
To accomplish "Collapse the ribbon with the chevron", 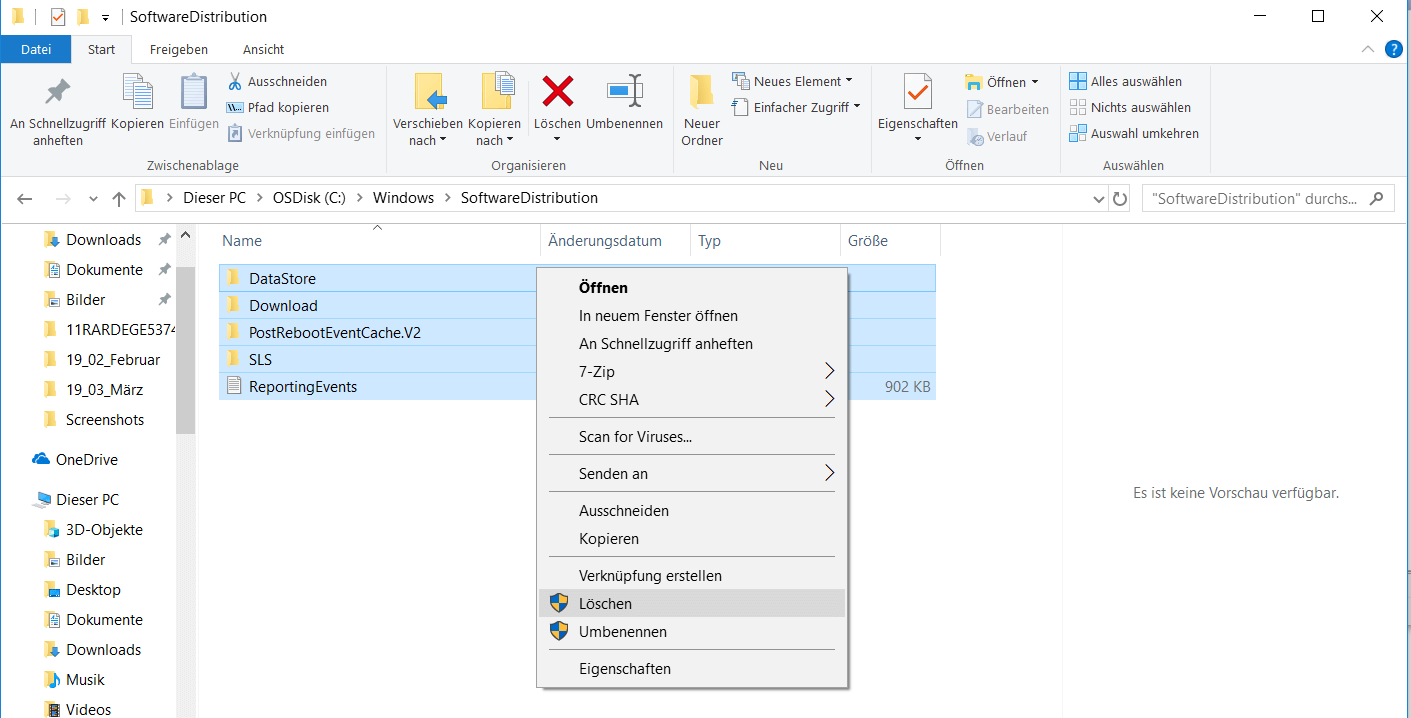I will pyautogui.click(x=1368, y=49).
